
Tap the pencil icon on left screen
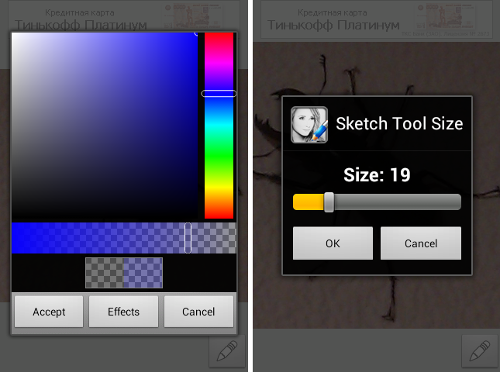227,351
